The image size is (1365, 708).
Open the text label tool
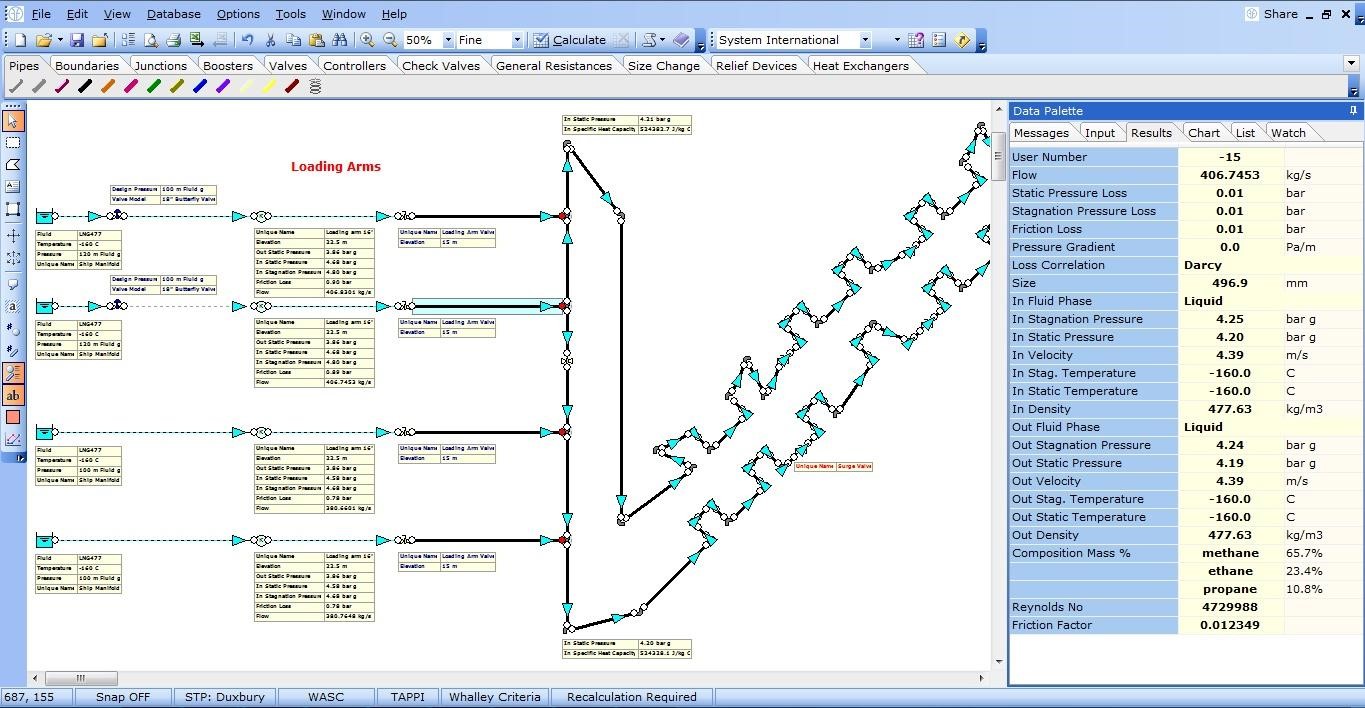coord(13,188)
